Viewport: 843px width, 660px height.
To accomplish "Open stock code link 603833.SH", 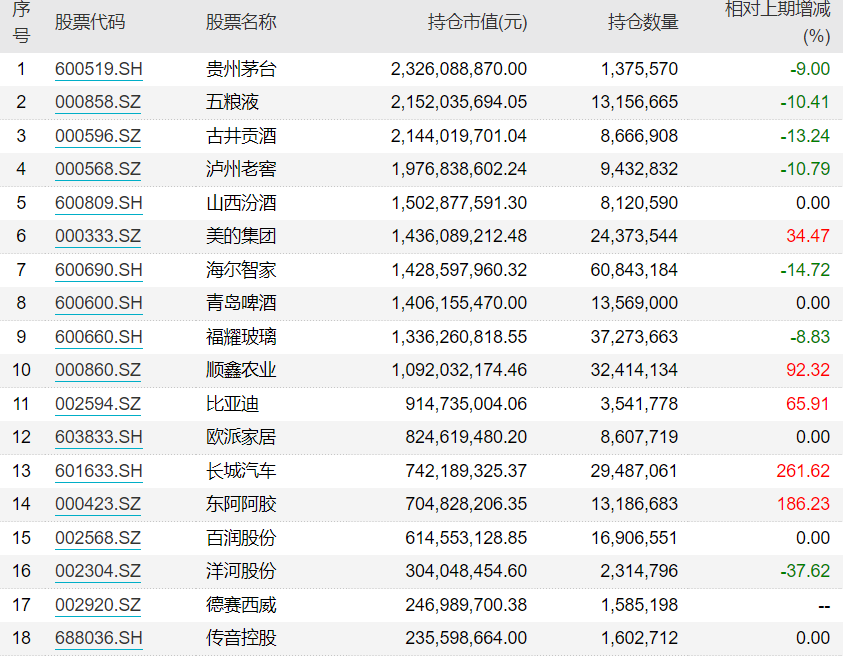I will (x=99, y=437).
